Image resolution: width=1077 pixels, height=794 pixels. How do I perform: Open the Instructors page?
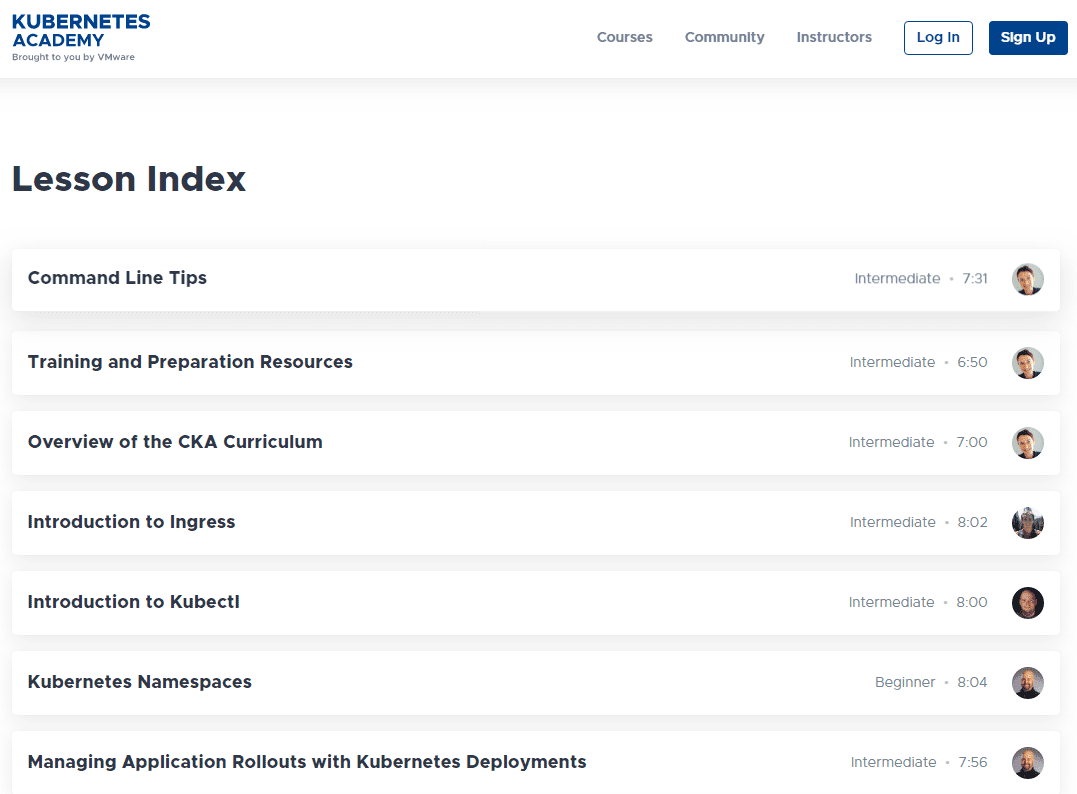pos(834,37)
